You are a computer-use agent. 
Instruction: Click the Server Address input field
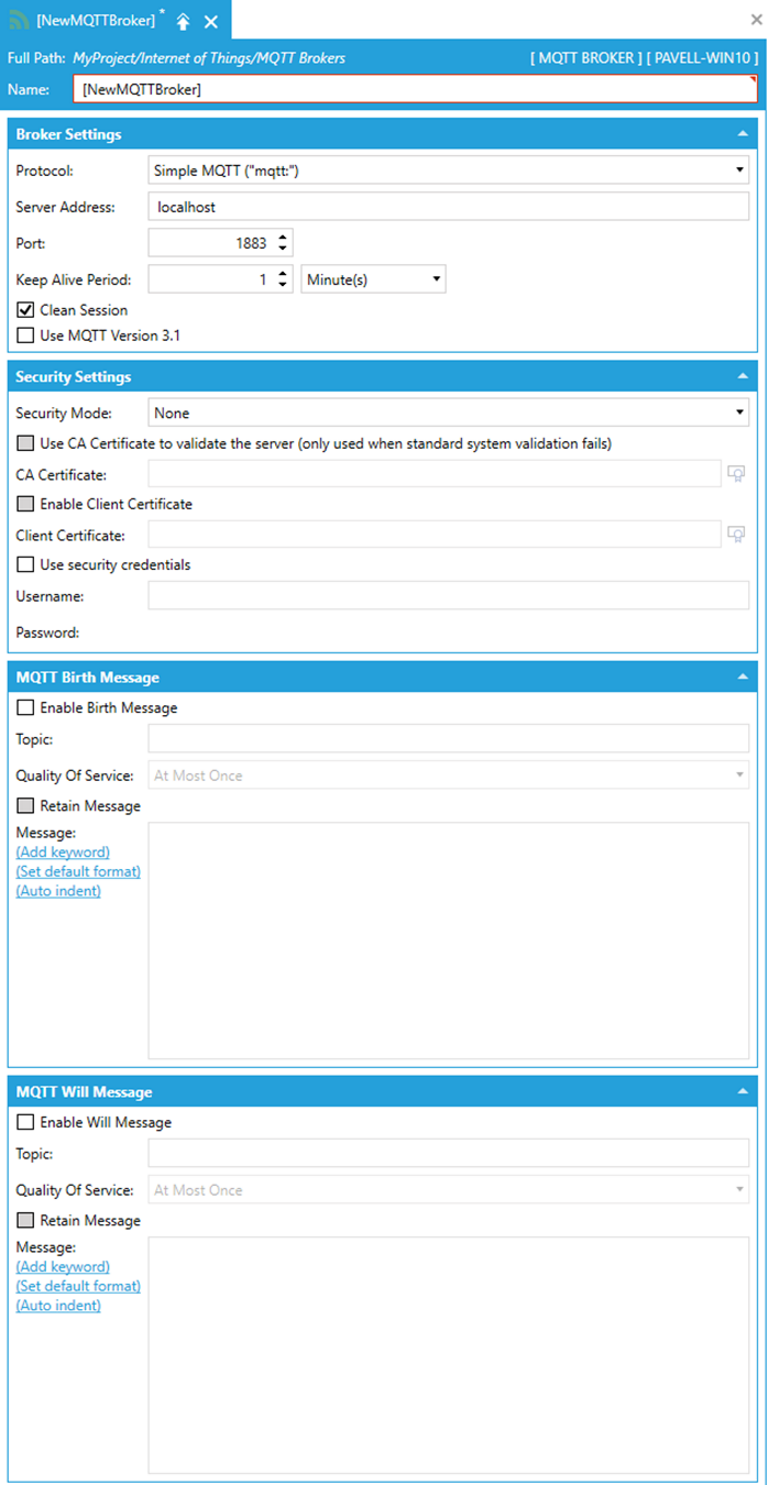tap(448, 207)
